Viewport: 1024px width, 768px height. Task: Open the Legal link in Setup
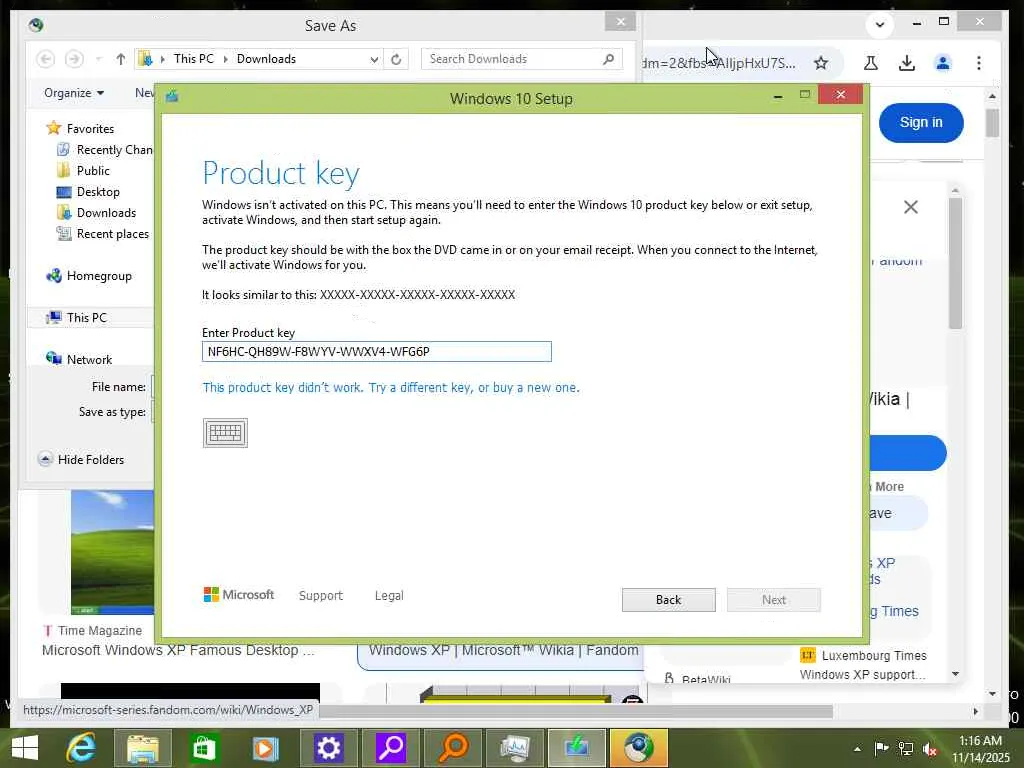(389, 596)
